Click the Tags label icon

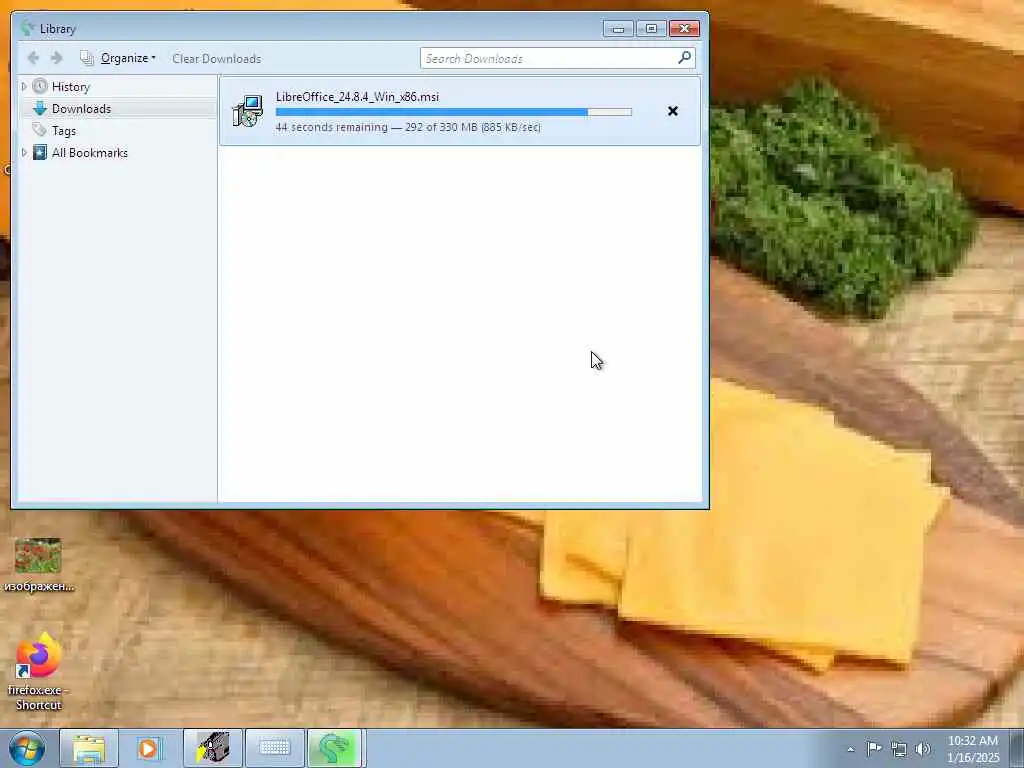[40, 130]
